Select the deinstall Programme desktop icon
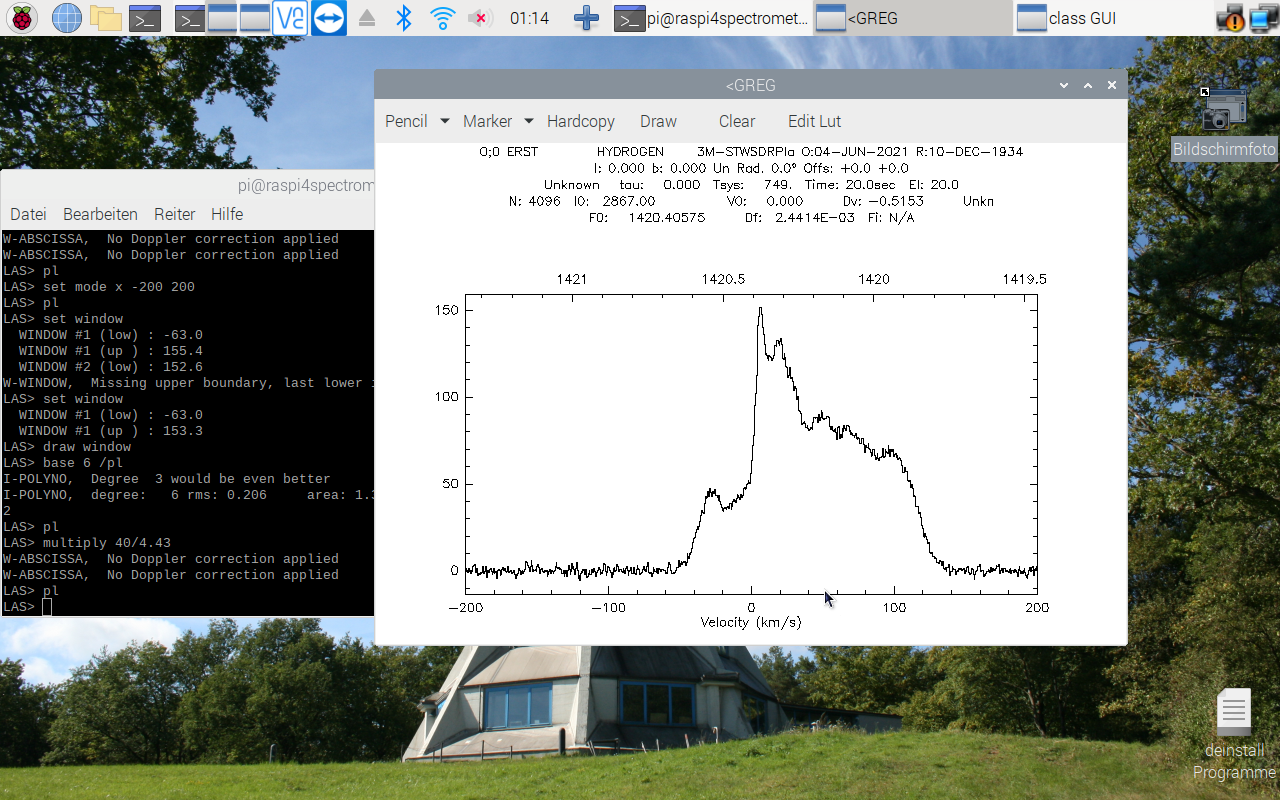 tap(1234, 735)
